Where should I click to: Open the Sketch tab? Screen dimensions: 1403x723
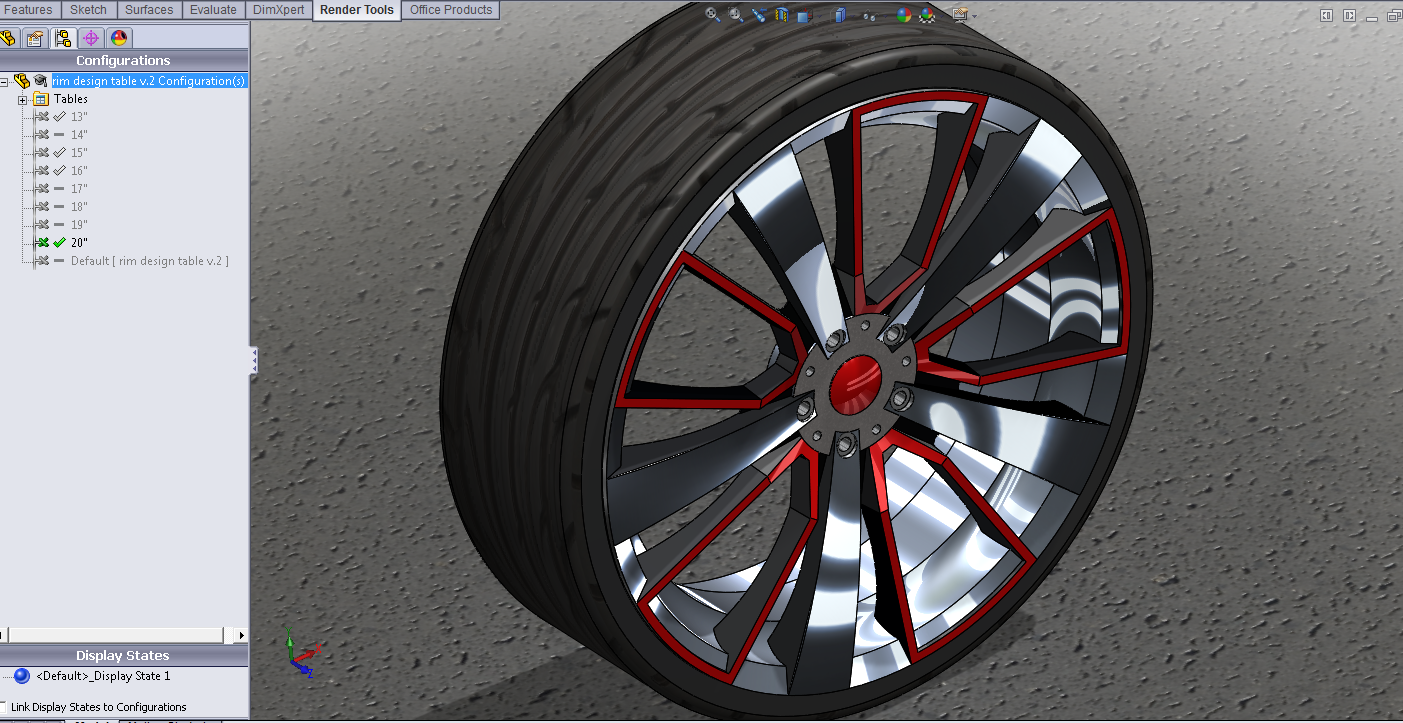pyautogui.click(x=88, y=10)
